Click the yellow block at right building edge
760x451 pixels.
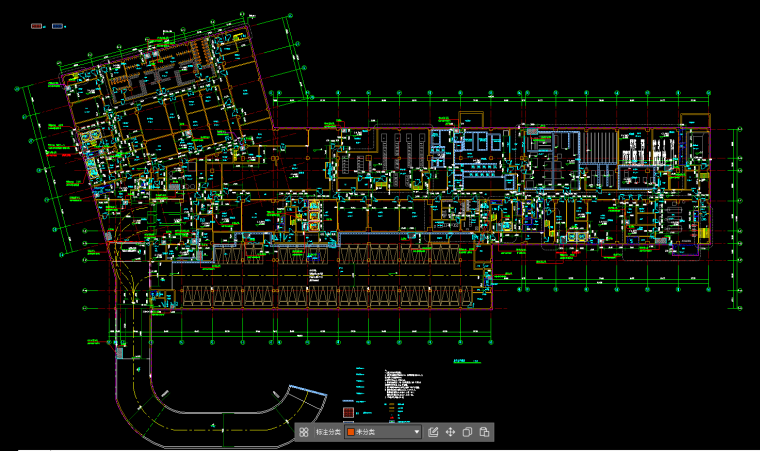pyautogui.click(x=705, y=233)
